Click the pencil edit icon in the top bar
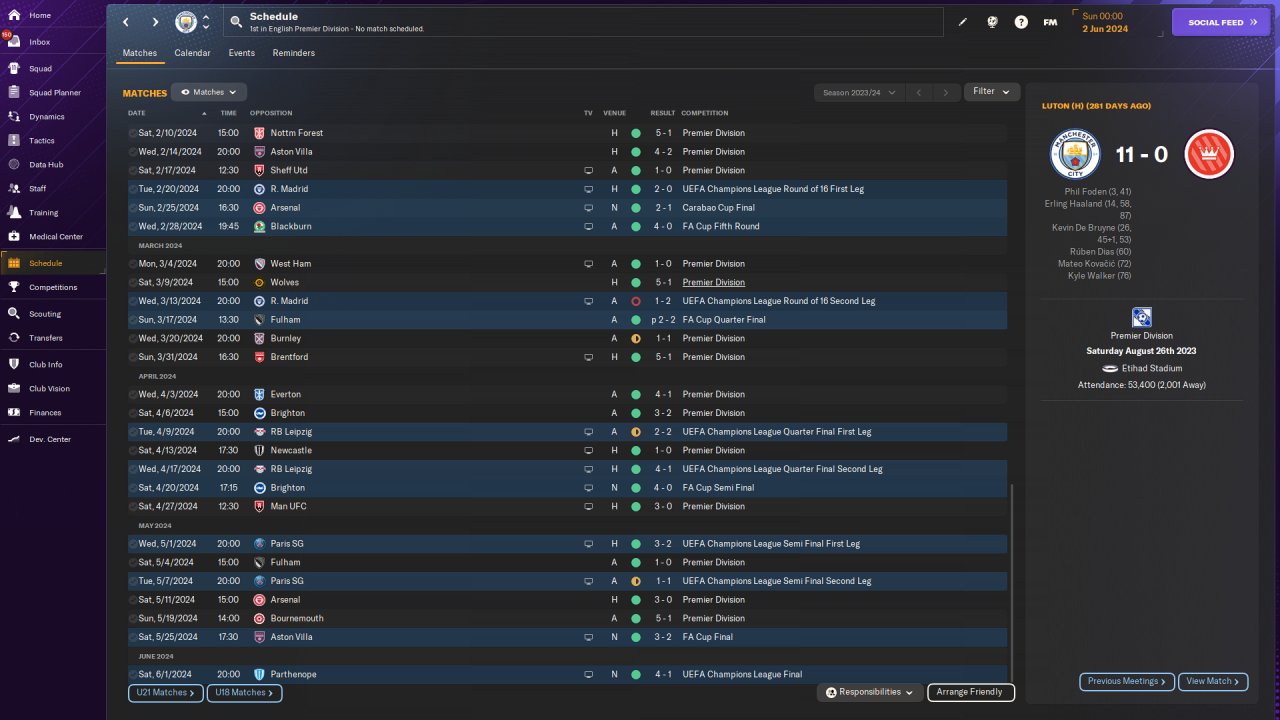Viewport: 1280px width, 720px height. coord(963,22)
